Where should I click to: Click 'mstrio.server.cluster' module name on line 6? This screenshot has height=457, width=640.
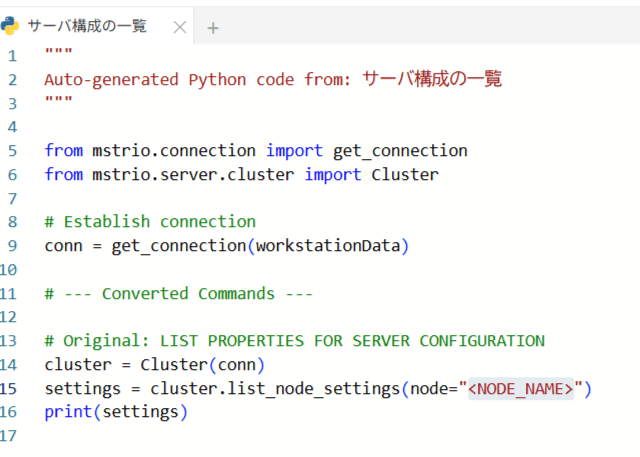(193, 175)
